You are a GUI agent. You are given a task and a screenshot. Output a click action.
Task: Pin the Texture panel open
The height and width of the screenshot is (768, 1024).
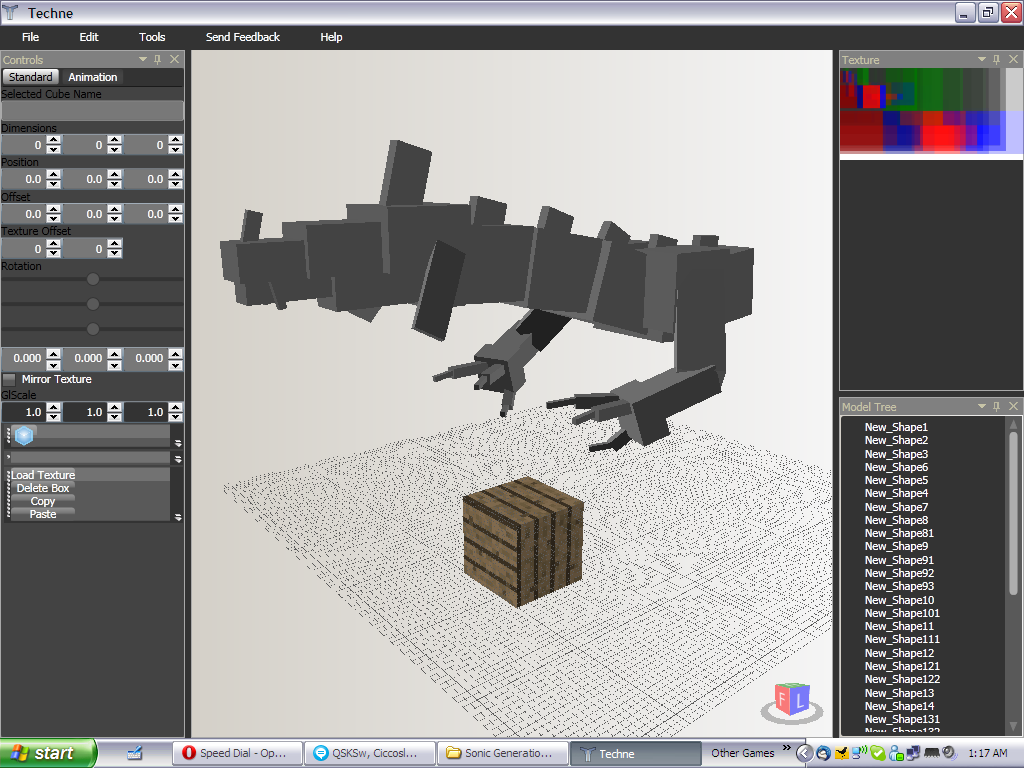click(996, 59)
